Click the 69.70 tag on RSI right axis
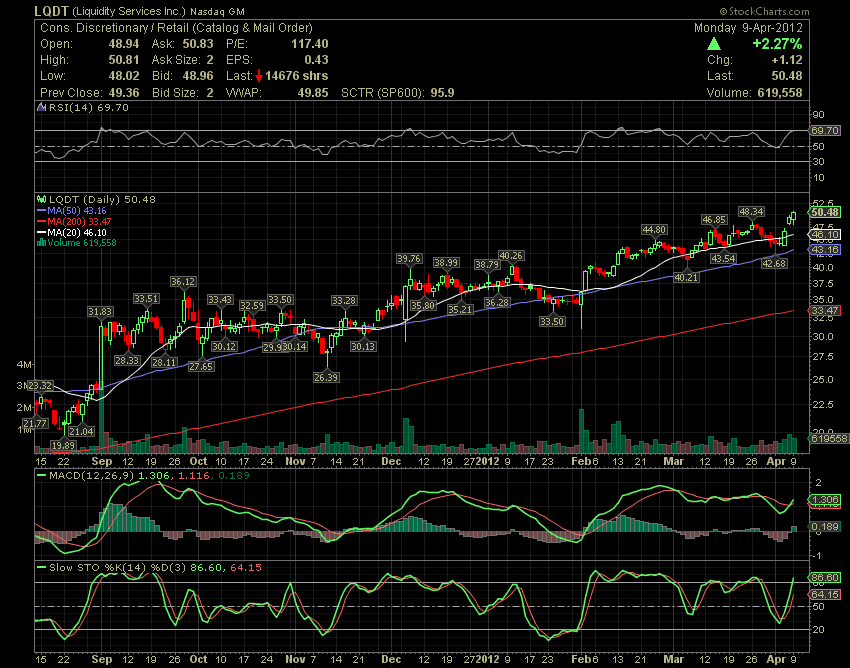 (825, 131)
